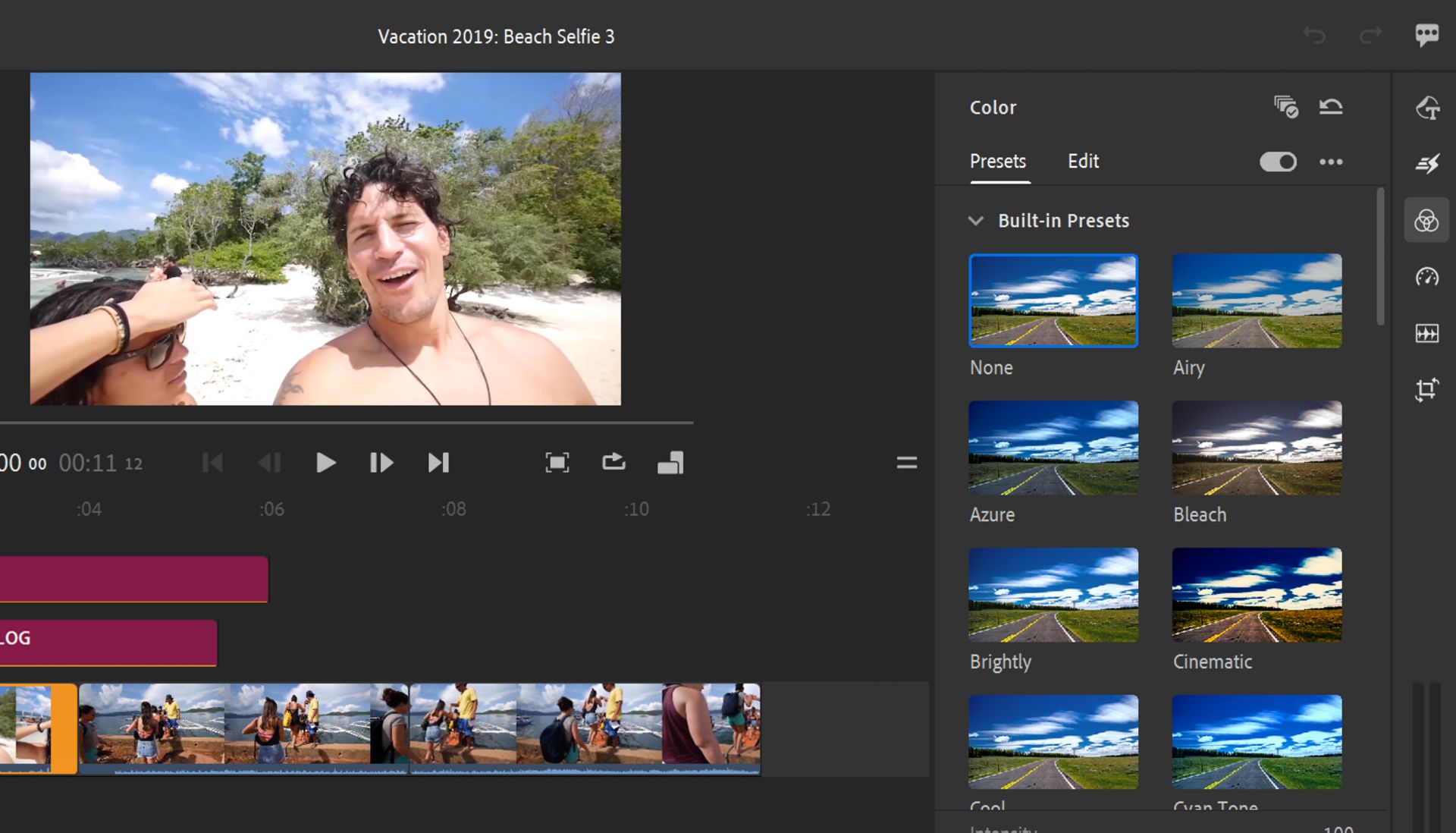Open the Color preset overflow menu
The height and width of the screenshot is (833, 1456).
pos(1331,161)
